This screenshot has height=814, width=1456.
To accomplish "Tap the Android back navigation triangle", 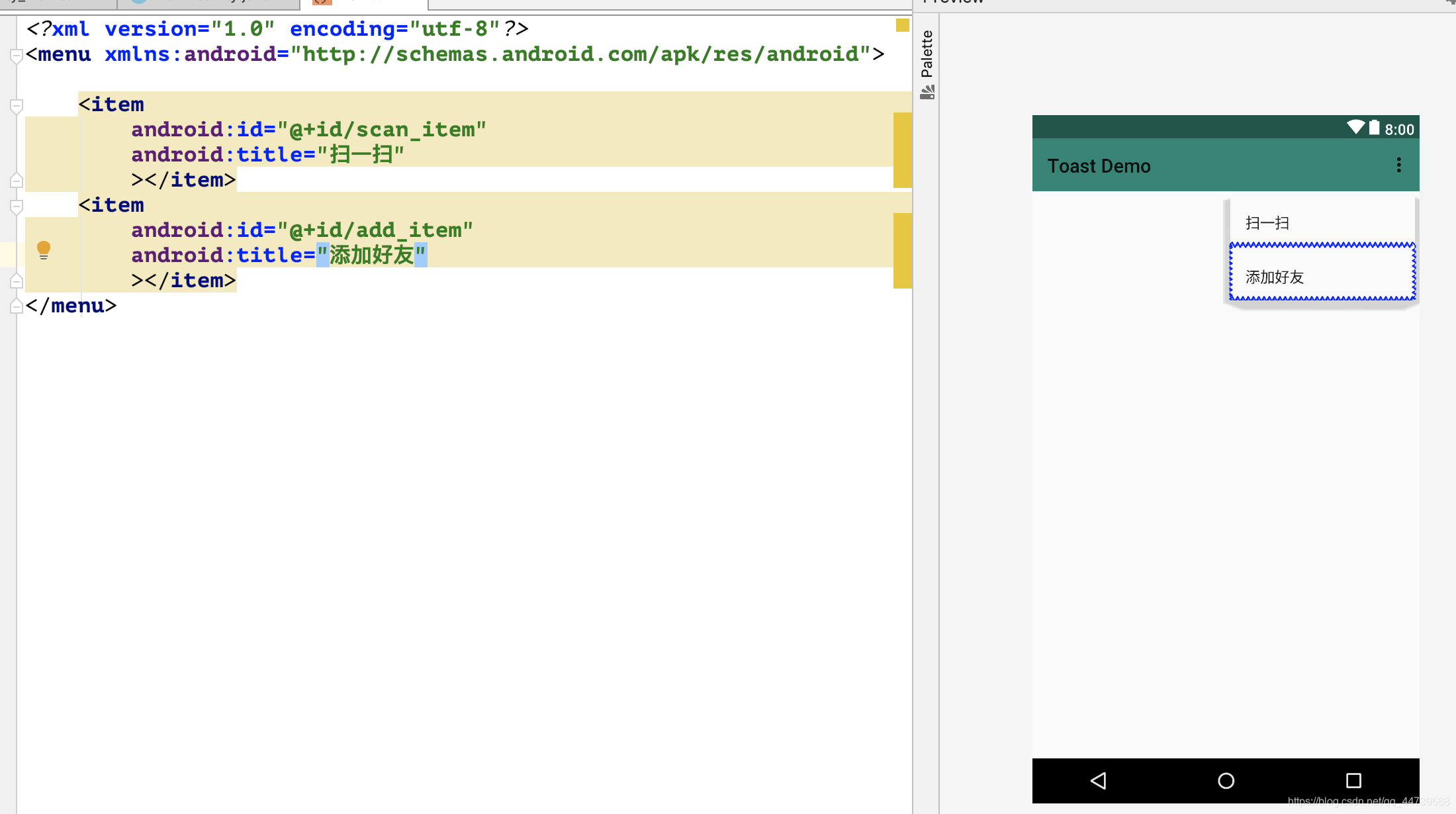I will tap(1099, 781).
